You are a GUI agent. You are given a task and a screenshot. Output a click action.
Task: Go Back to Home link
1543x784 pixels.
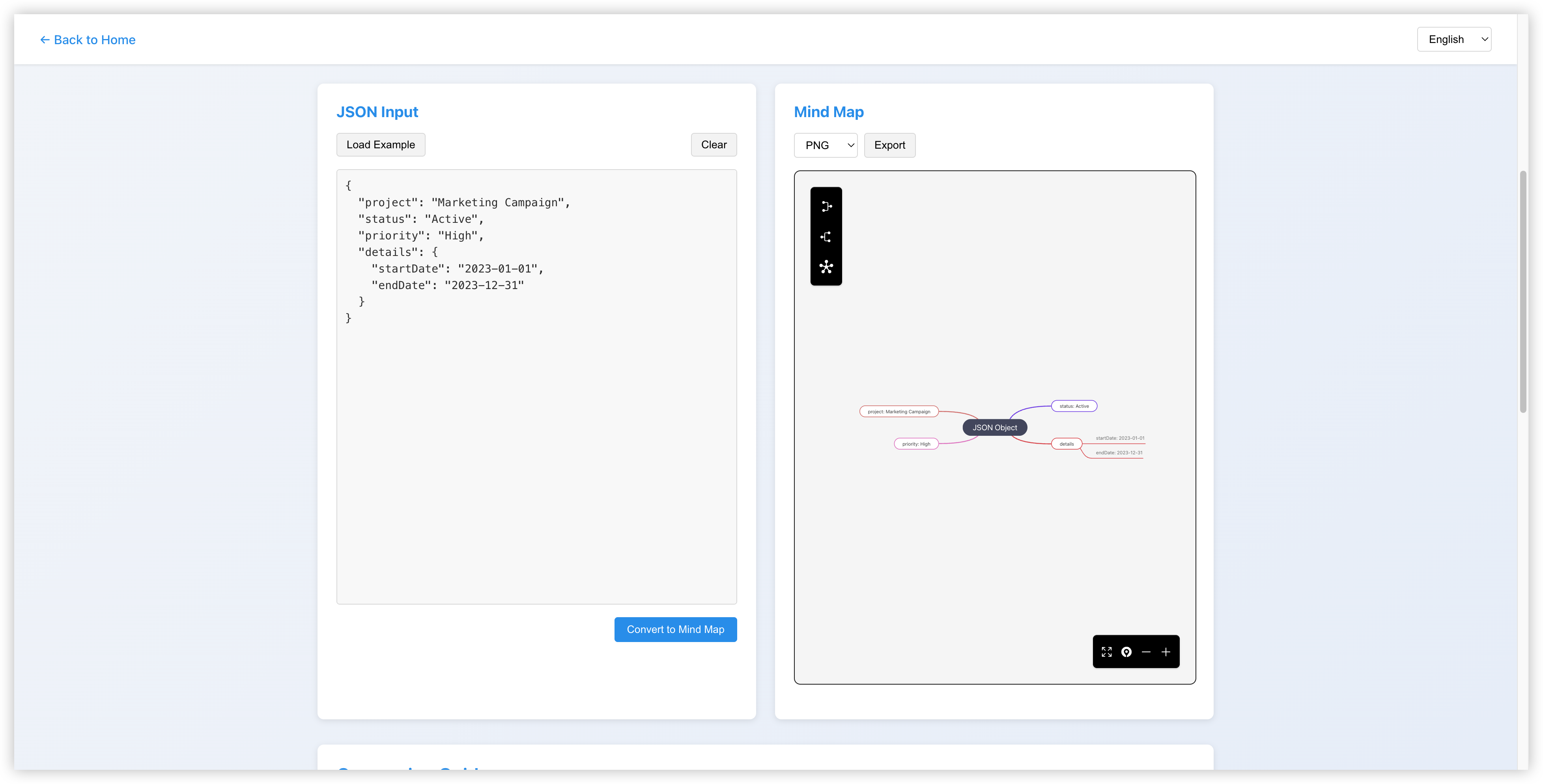(88, 40)
